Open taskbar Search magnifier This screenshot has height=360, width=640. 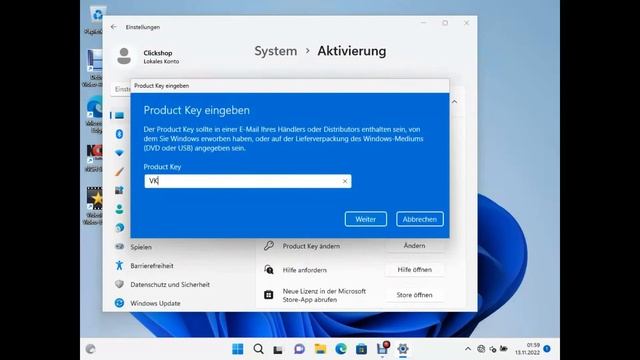(258, 349)
